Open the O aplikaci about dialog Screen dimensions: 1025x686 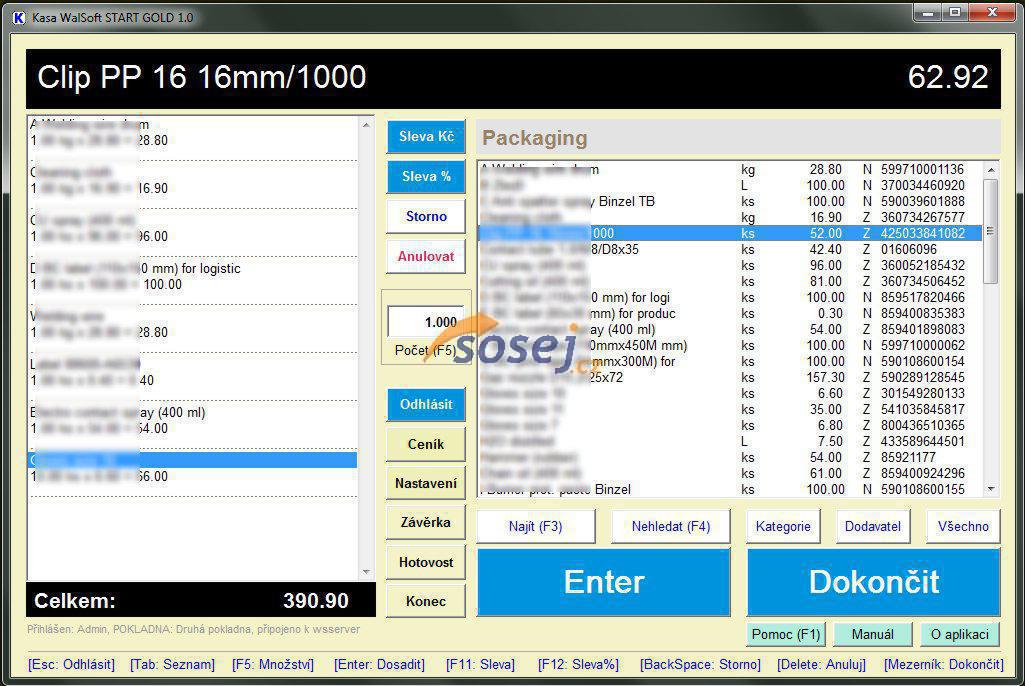pos(959,634)
